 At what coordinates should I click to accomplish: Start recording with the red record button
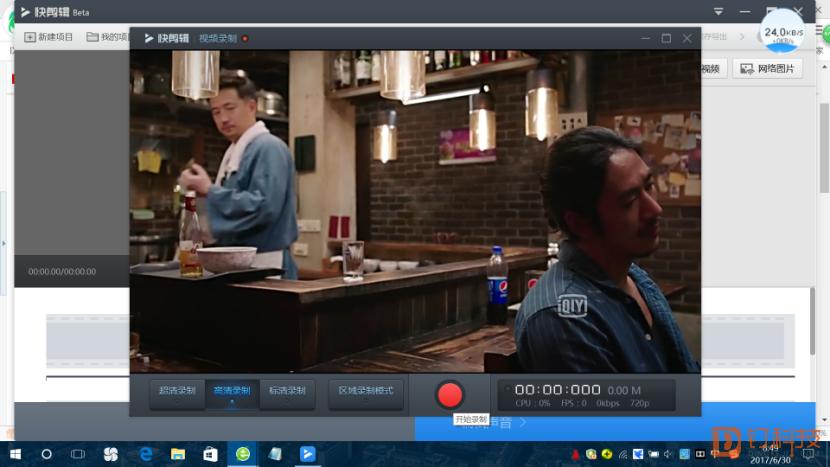point(449,395)
